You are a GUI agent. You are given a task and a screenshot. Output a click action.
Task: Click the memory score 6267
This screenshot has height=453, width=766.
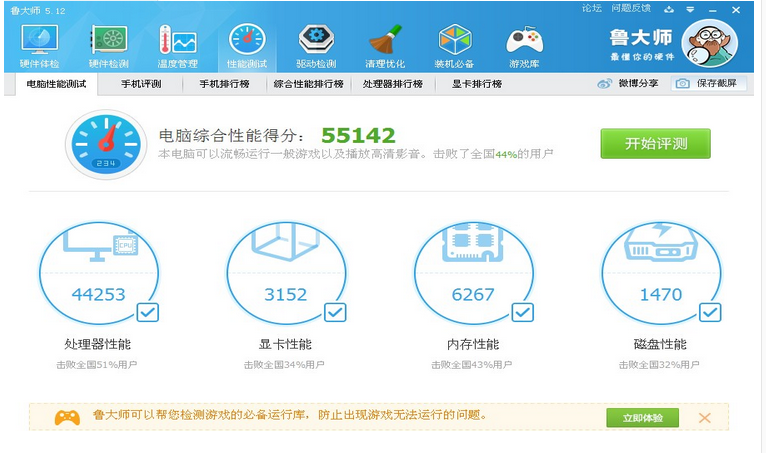tap(473, 295)
